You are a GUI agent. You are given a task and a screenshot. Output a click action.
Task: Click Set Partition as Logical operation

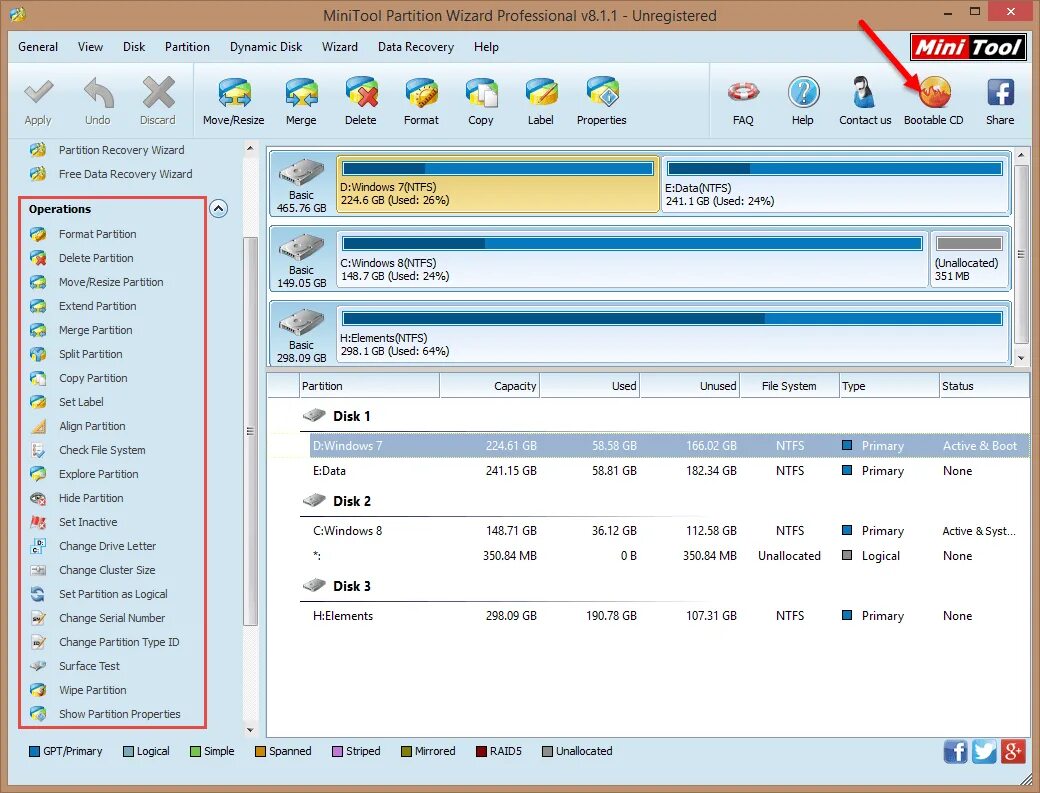pyautogui.click(x=113, y=594)
